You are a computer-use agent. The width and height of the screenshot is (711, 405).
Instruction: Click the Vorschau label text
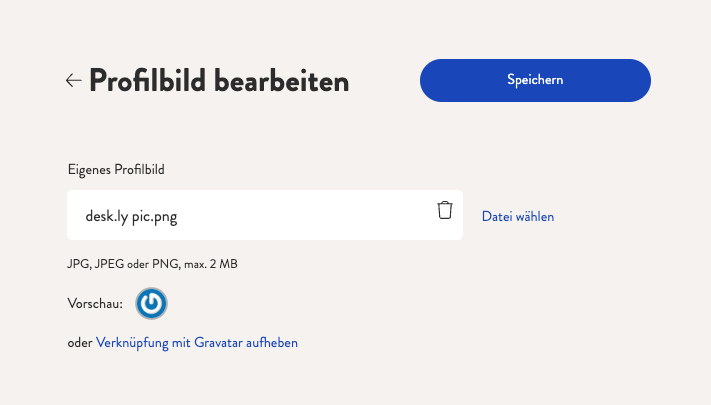coord(95,303)
